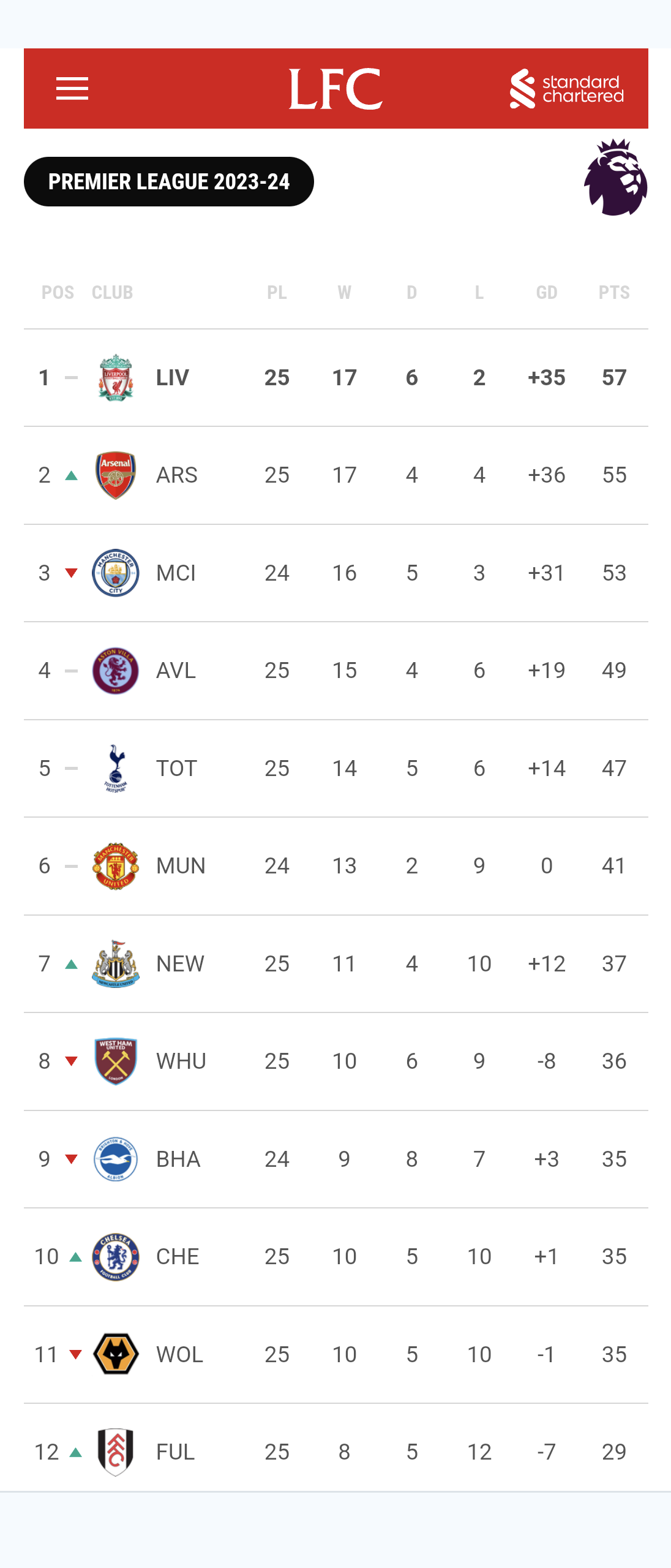671x1568 pixels.
Task: Open the hamburger menu
Action: pyautogui.click(x=72, y=89)
